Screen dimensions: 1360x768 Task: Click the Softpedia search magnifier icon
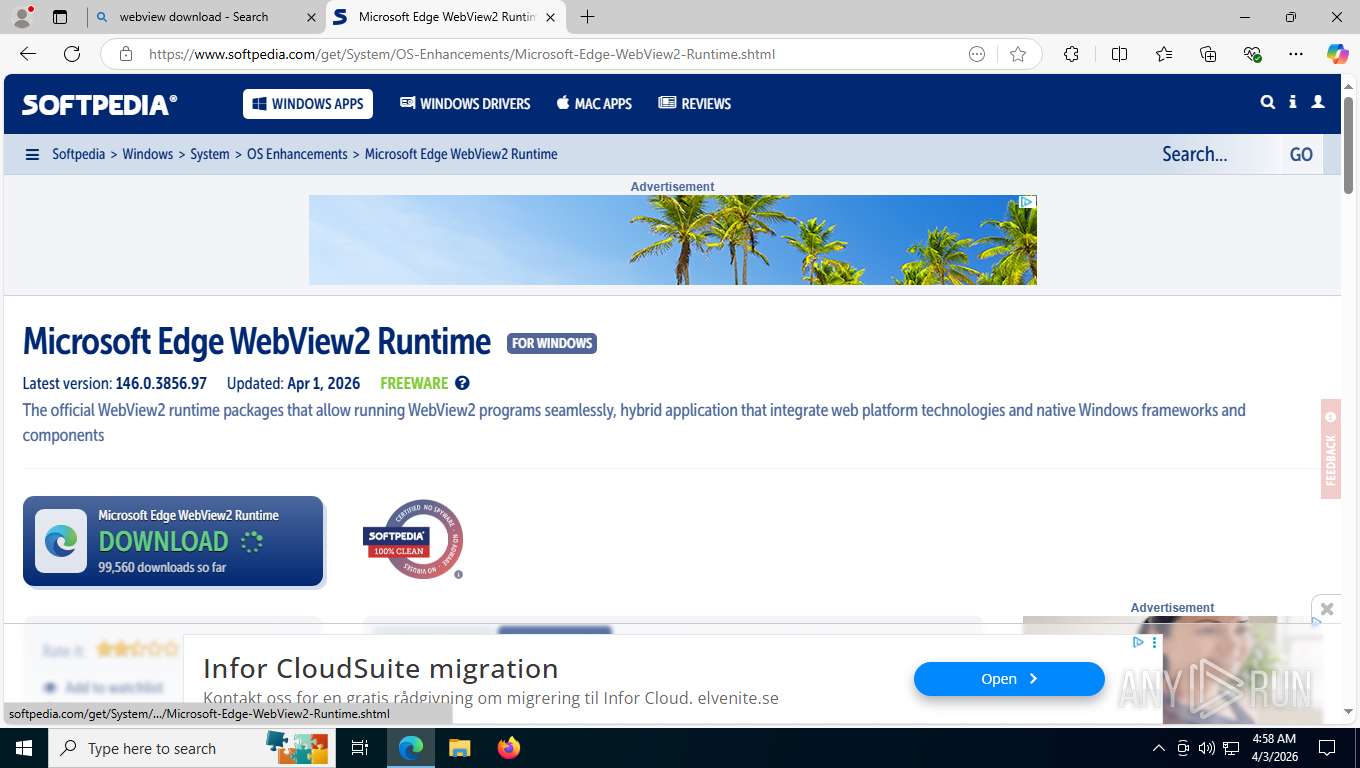[x=1268, y=102]
